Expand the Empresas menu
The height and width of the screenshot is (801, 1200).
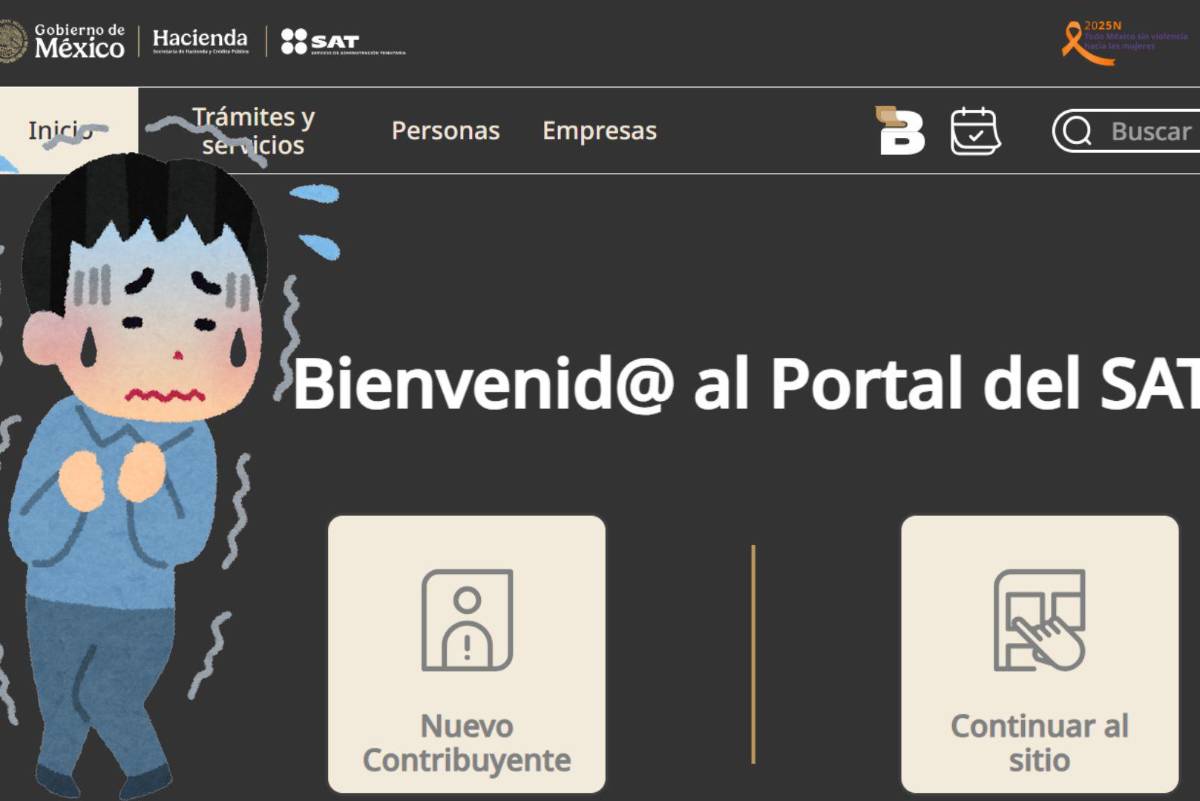(x=599, y=131)
